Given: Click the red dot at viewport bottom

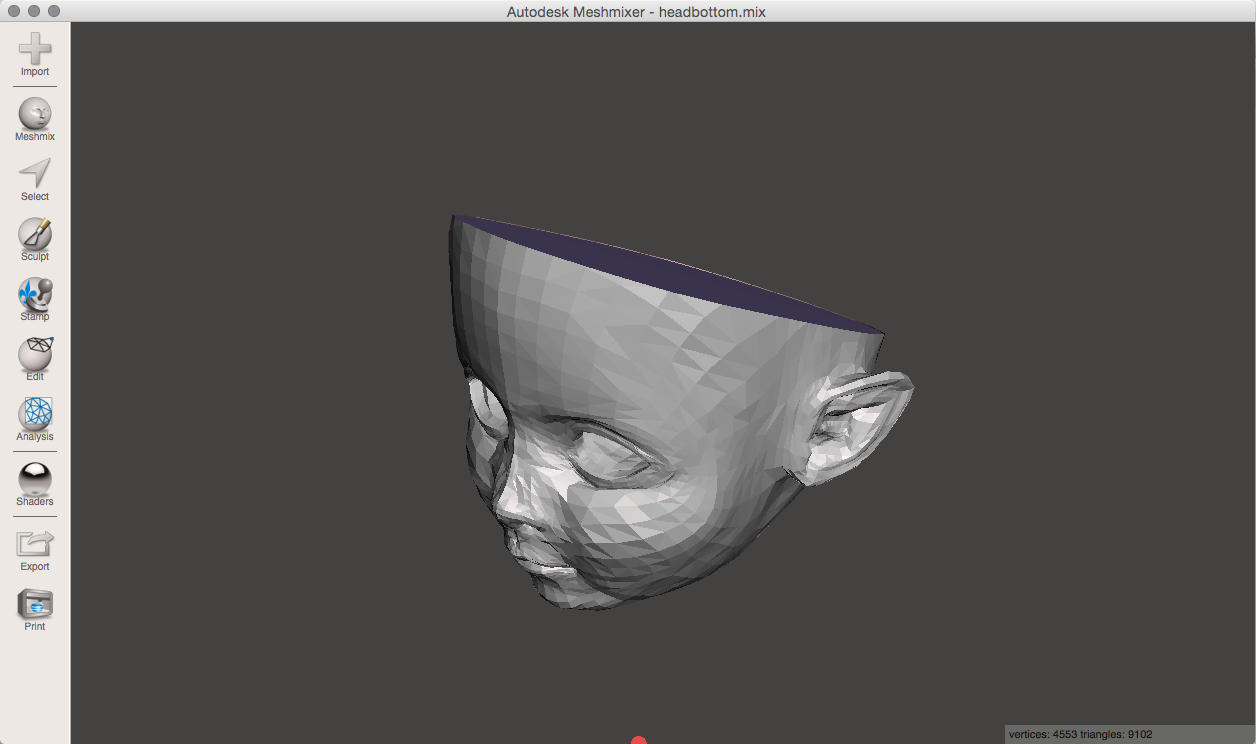Looking at the screenshot, I should click(639, 740).
